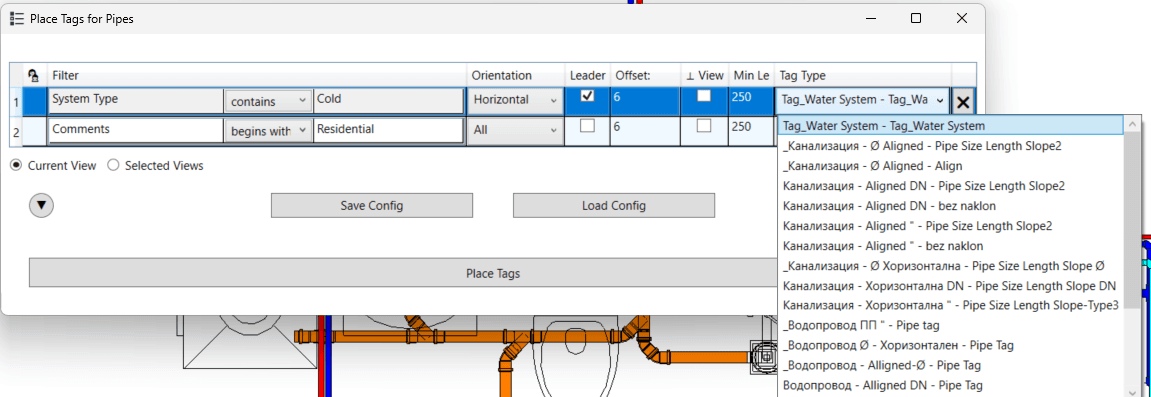1151x397 pixels.
Task: Click the delete X icon in row 1
Action: click(963, 102)
